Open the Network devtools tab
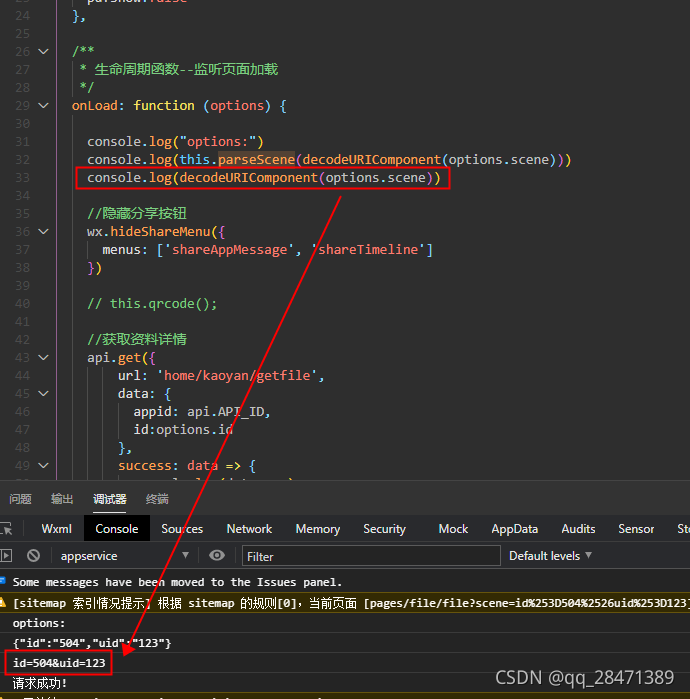 point(249,529)
